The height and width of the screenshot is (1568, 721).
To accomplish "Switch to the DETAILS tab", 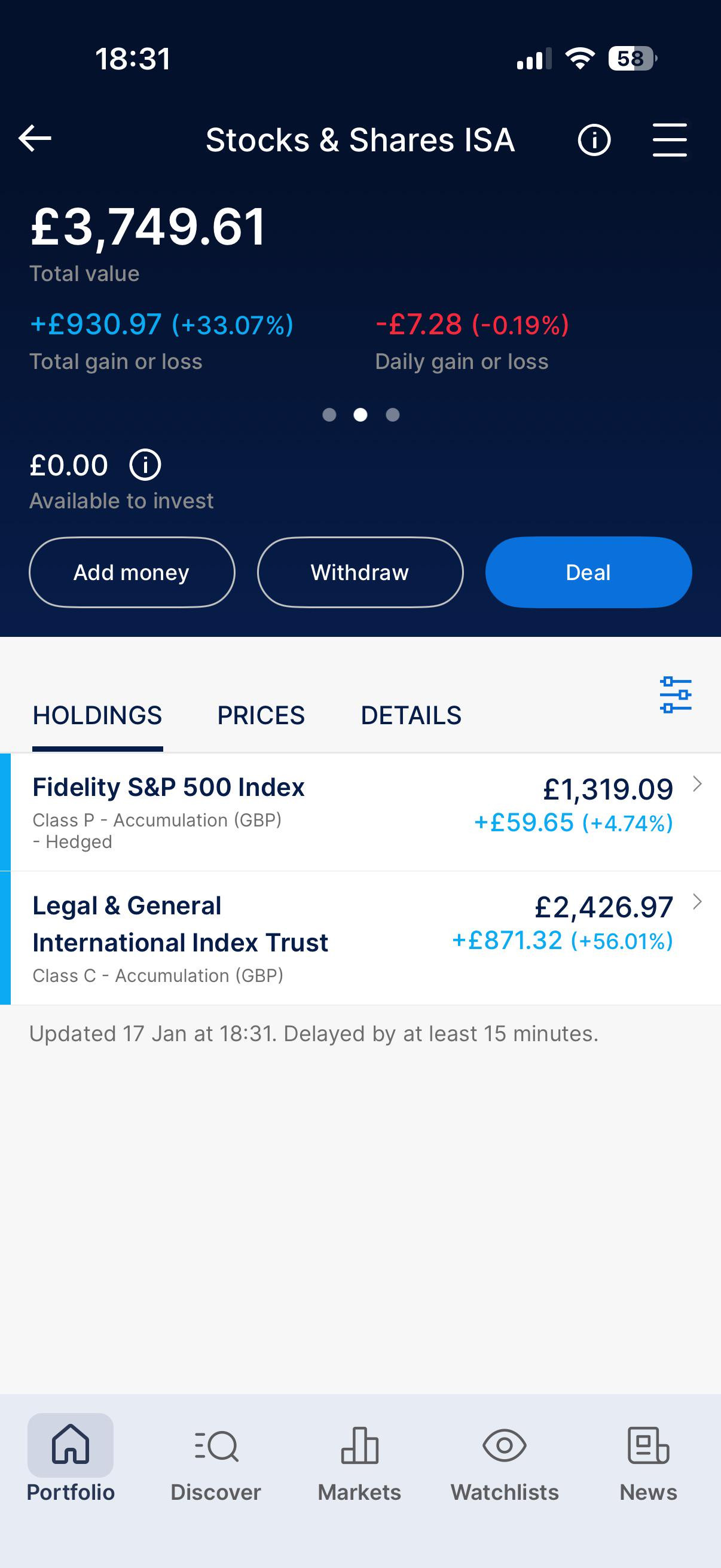I will coord(411,715).
